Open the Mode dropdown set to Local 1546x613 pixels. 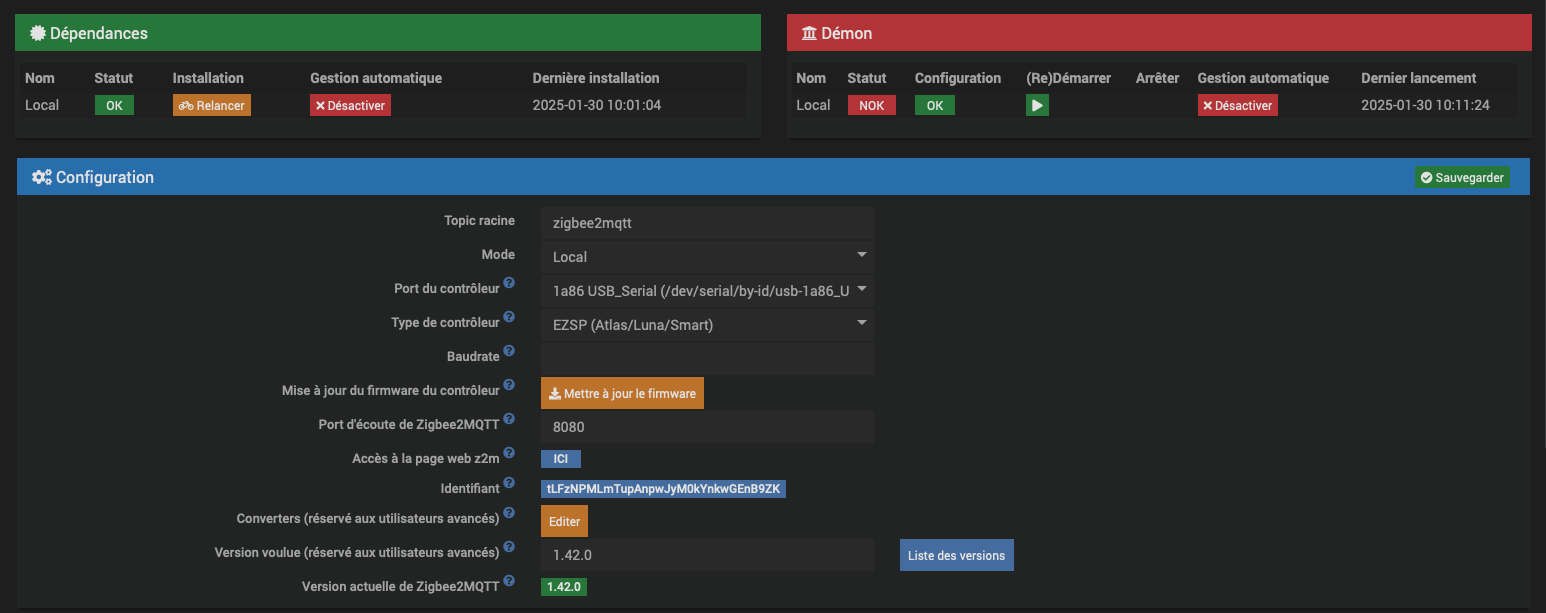tap(707, 257)
